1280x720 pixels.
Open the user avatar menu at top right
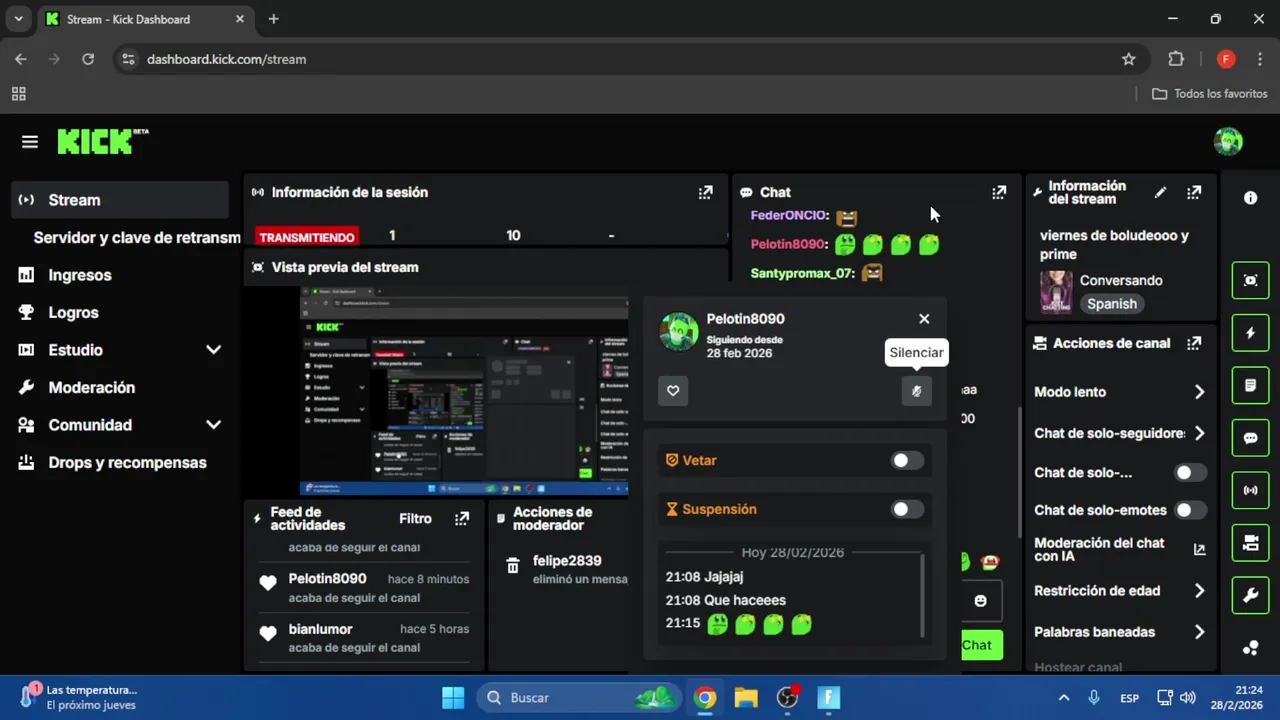[x=1228, y=142]
